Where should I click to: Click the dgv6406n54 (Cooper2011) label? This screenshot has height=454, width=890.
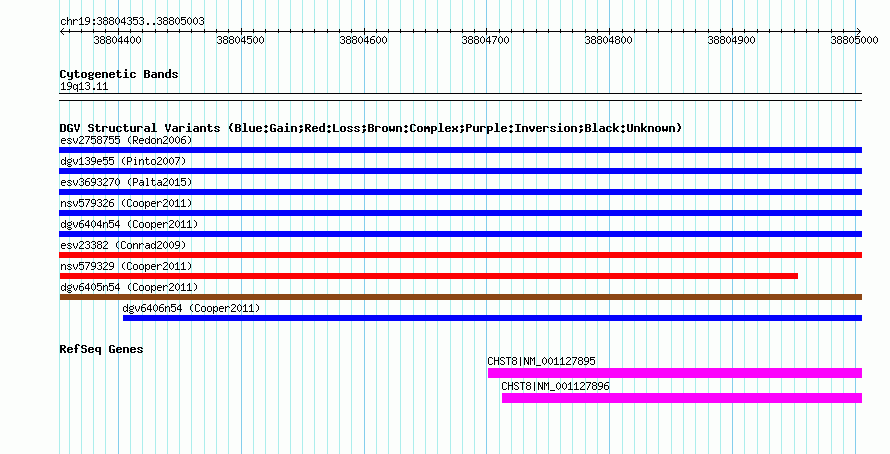click(x=191, y=308)
